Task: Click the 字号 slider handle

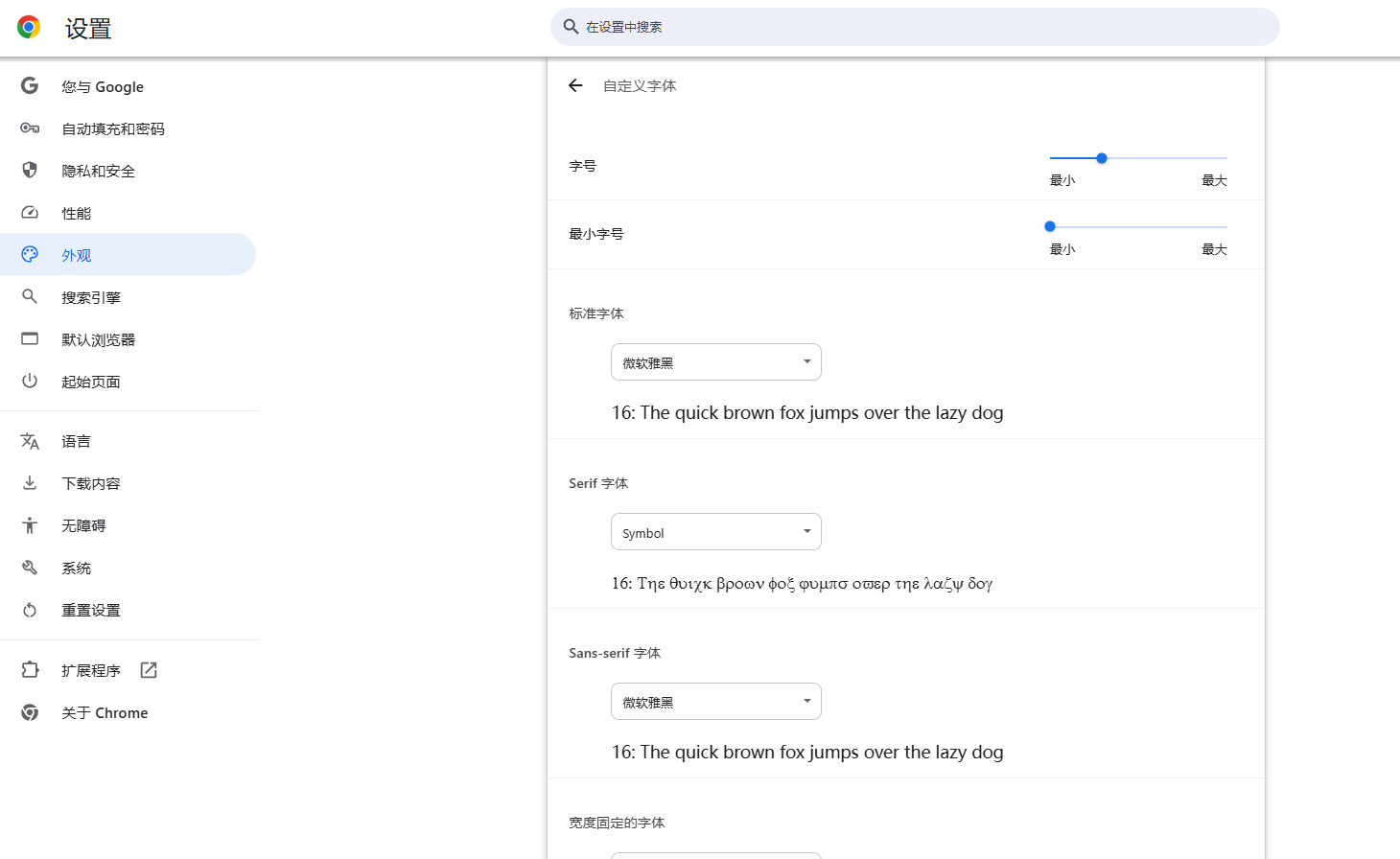Action: click(1102, 158)
